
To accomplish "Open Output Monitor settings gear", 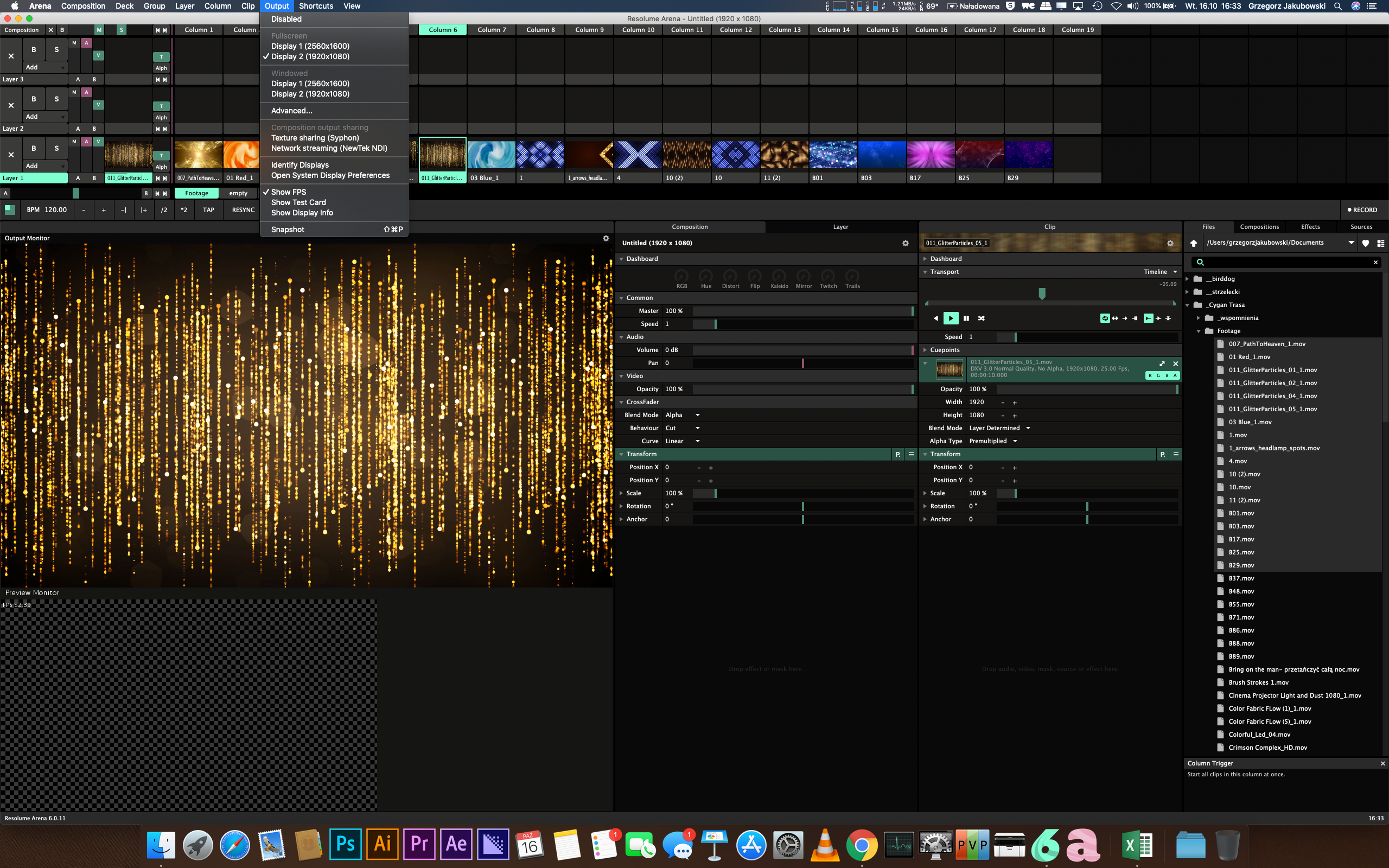I will coord(606,238).
